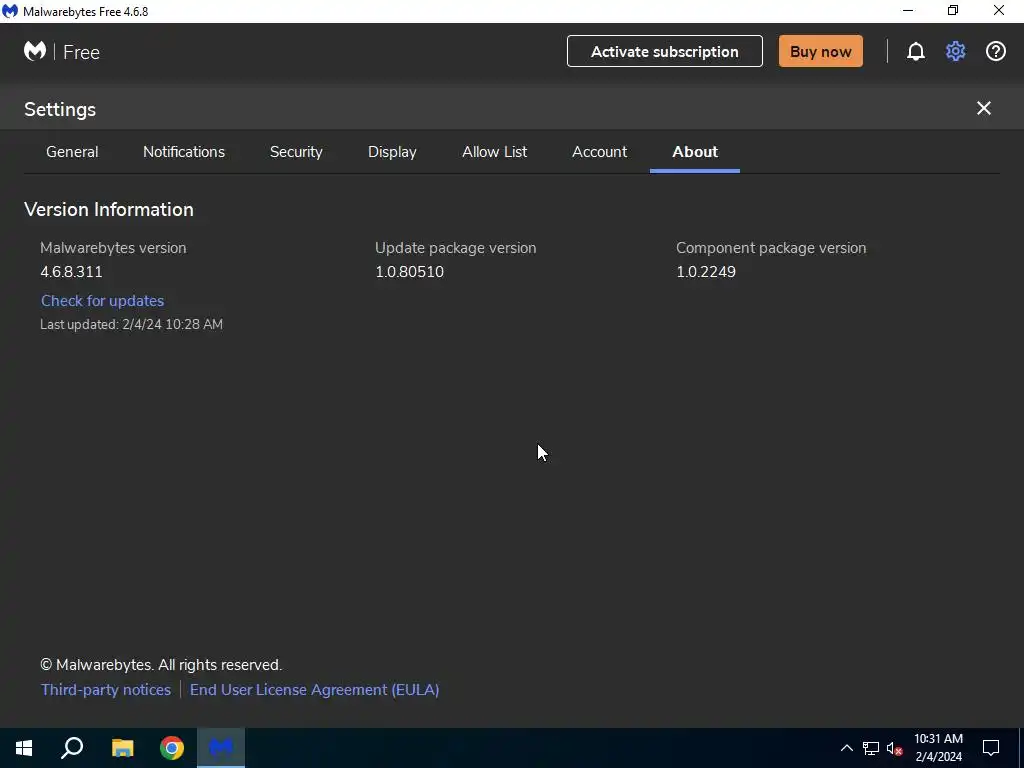Click the Last updated timestamp text
The width and height of the screenshot is (1024, 768).
click(131, 325)
